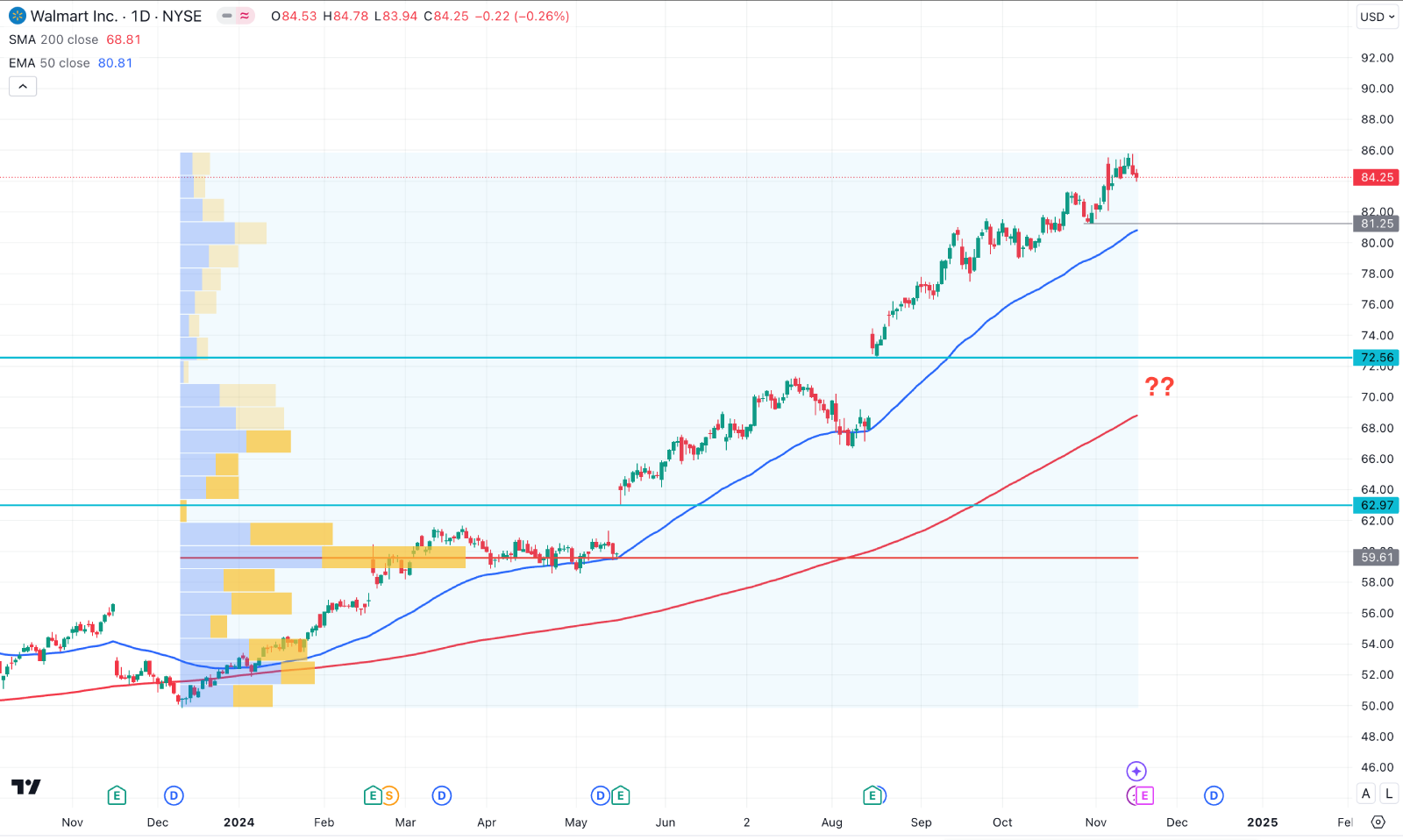1403x840 pixels.
Task: Open the dividend marker in early May
Action: click(601, 796)
